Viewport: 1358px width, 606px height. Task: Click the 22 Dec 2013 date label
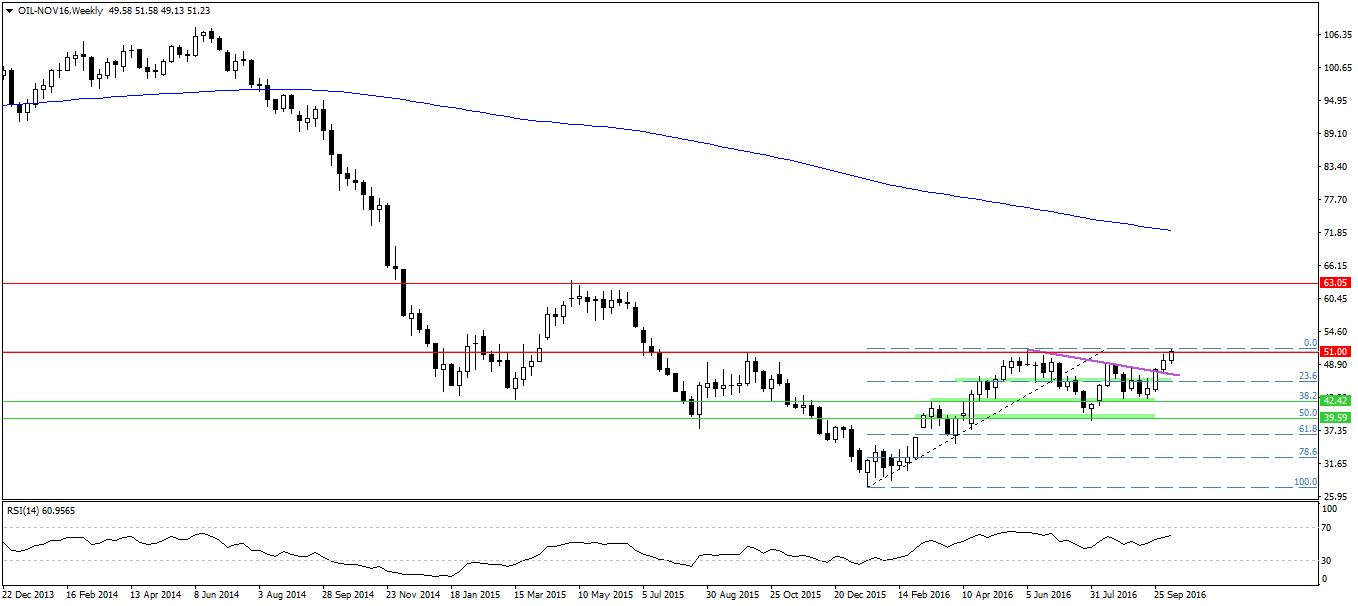[x=28, y=594]
